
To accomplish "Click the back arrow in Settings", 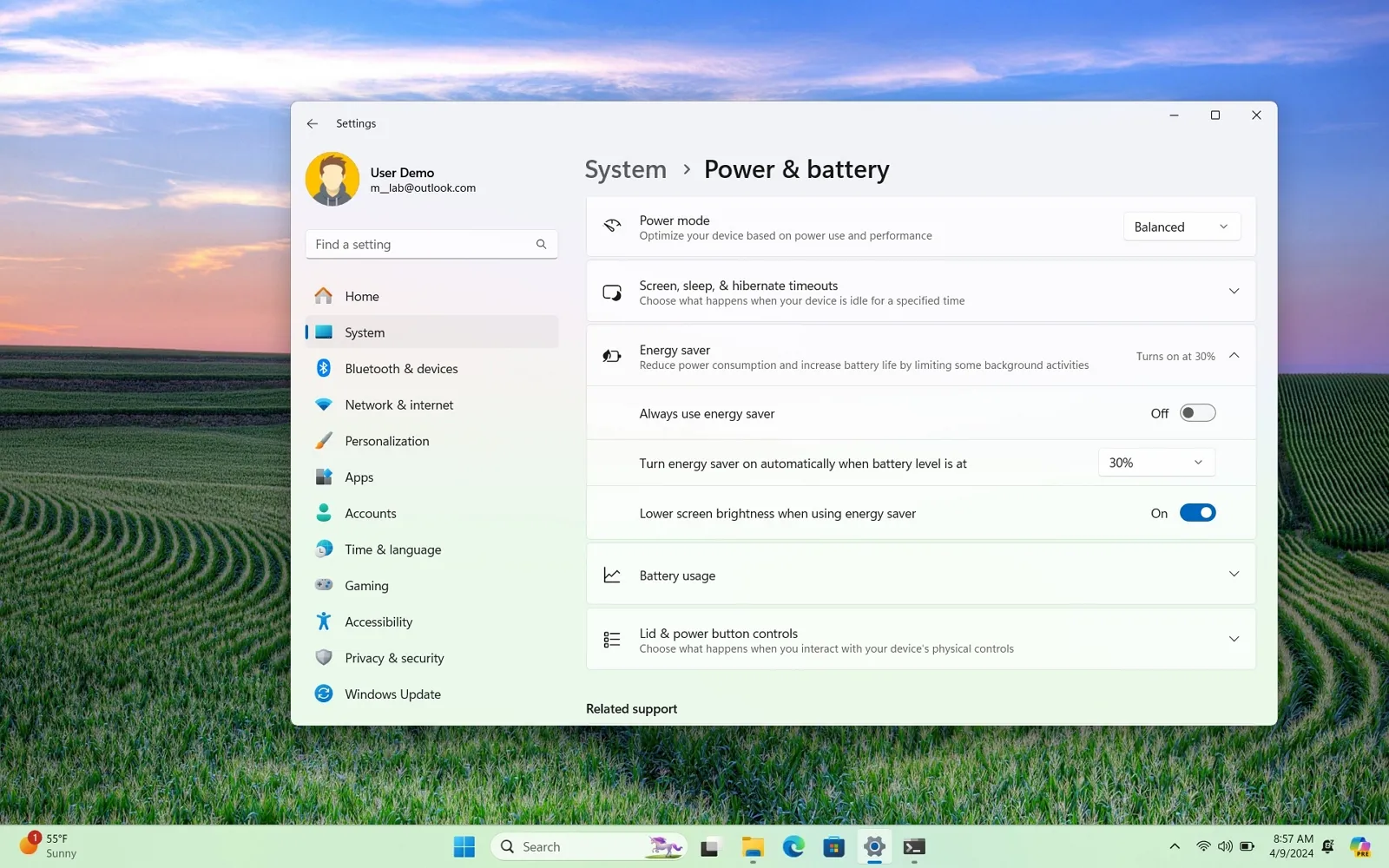I will (312, 123).
